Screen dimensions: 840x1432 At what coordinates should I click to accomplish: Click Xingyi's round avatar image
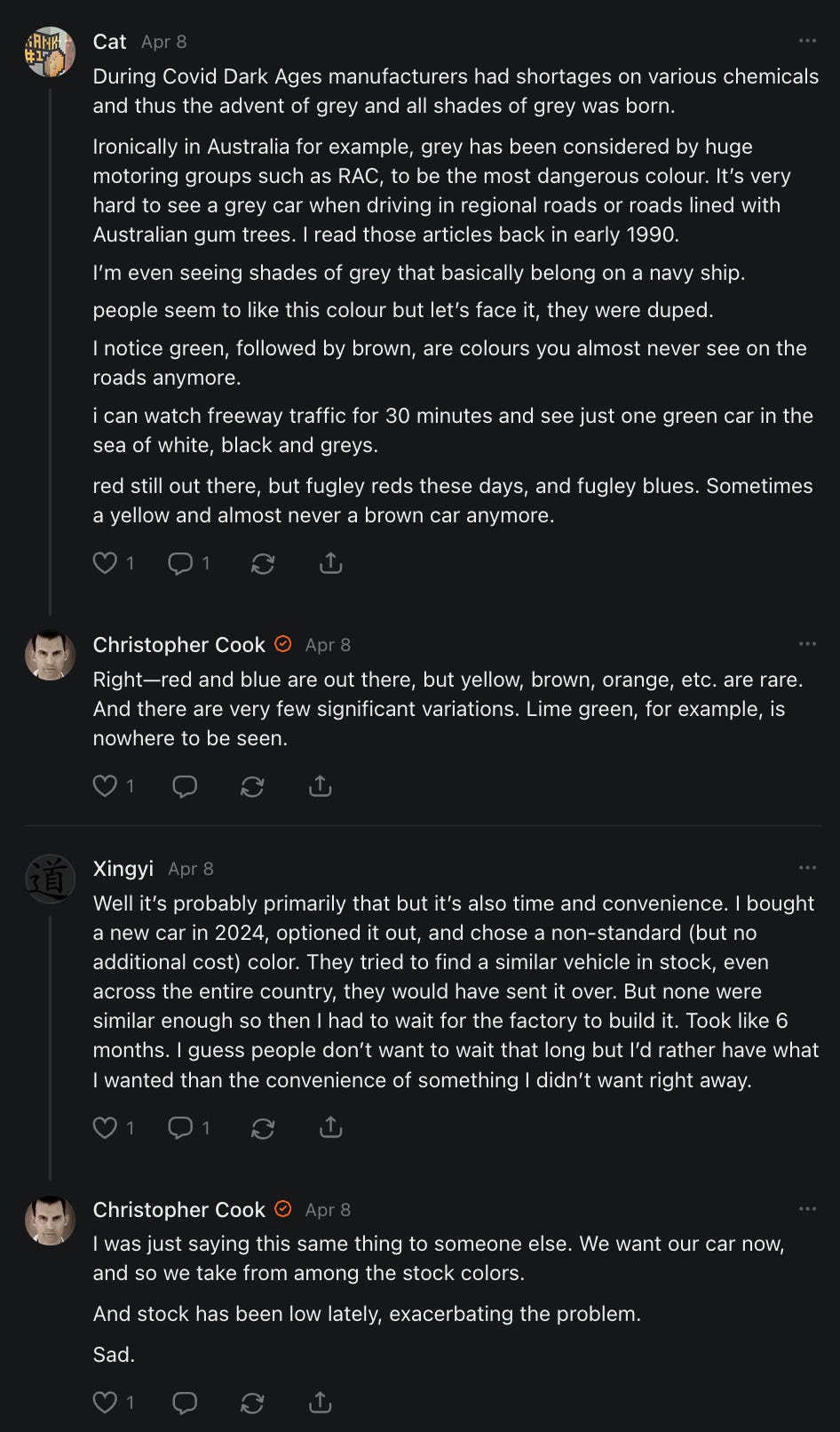pos(50,879)
